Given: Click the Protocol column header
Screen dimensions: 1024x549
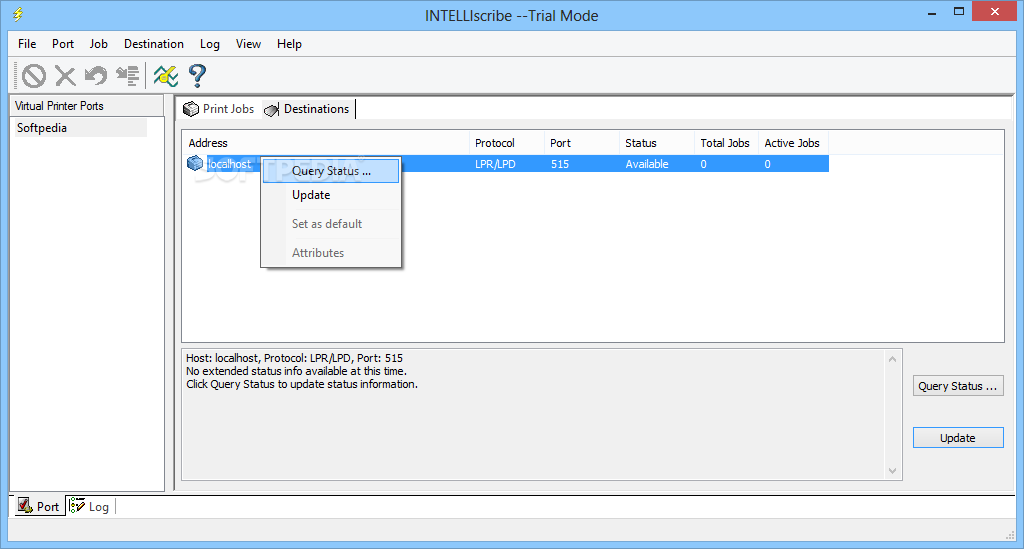Looking at the screenshot, I should click(507, 143).
